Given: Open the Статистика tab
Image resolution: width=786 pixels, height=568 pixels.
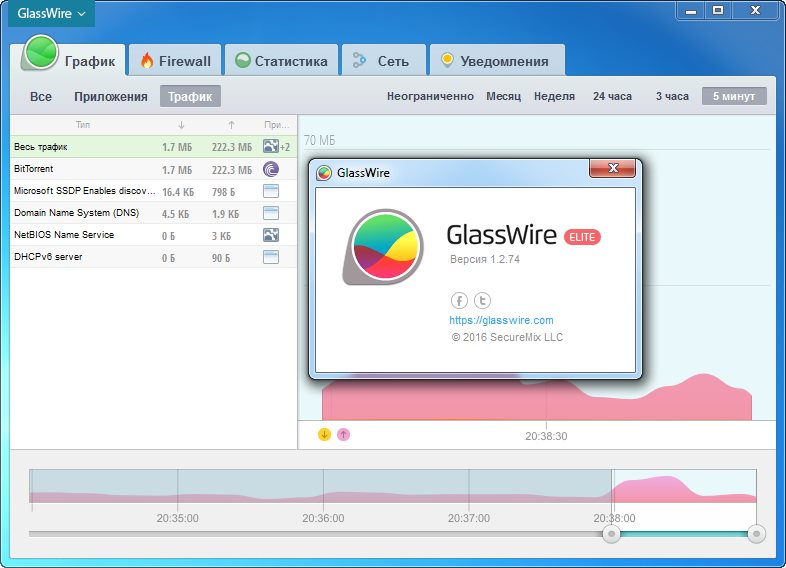Looking at the screenshot, I should [281, 61].
